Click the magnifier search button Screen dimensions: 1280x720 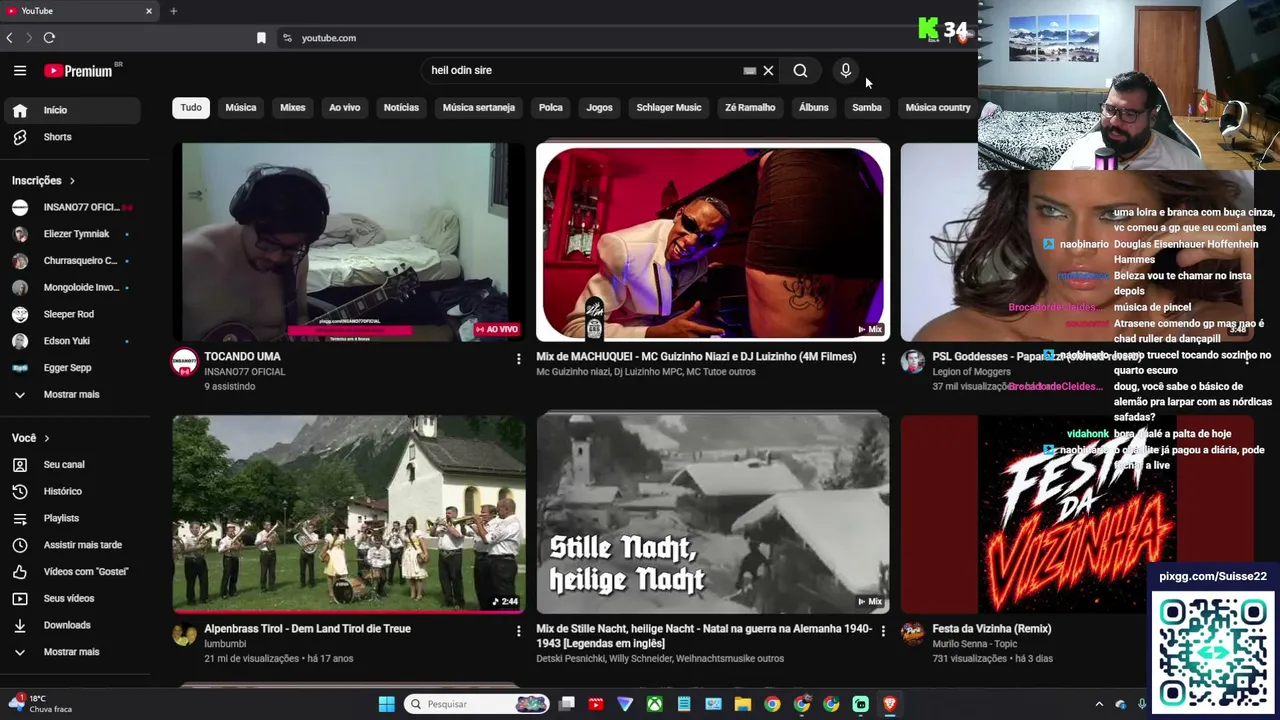click(x=800, y=71)
